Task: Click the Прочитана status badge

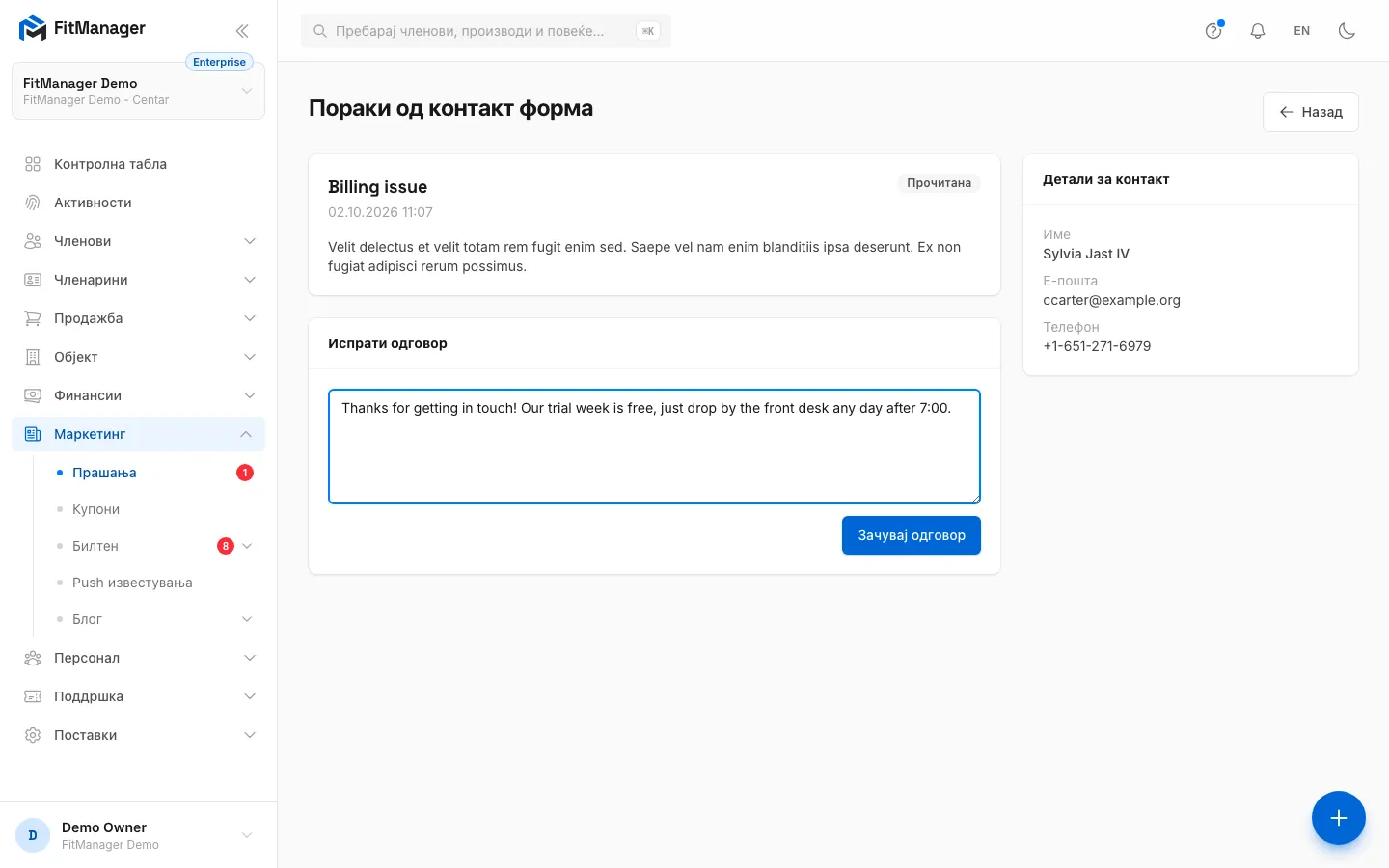Action: tap(939, 183)
